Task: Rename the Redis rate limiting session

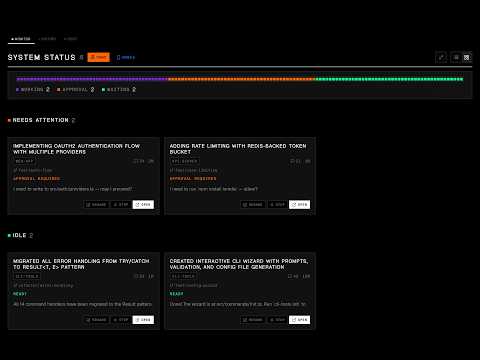Action: point(253,204)
